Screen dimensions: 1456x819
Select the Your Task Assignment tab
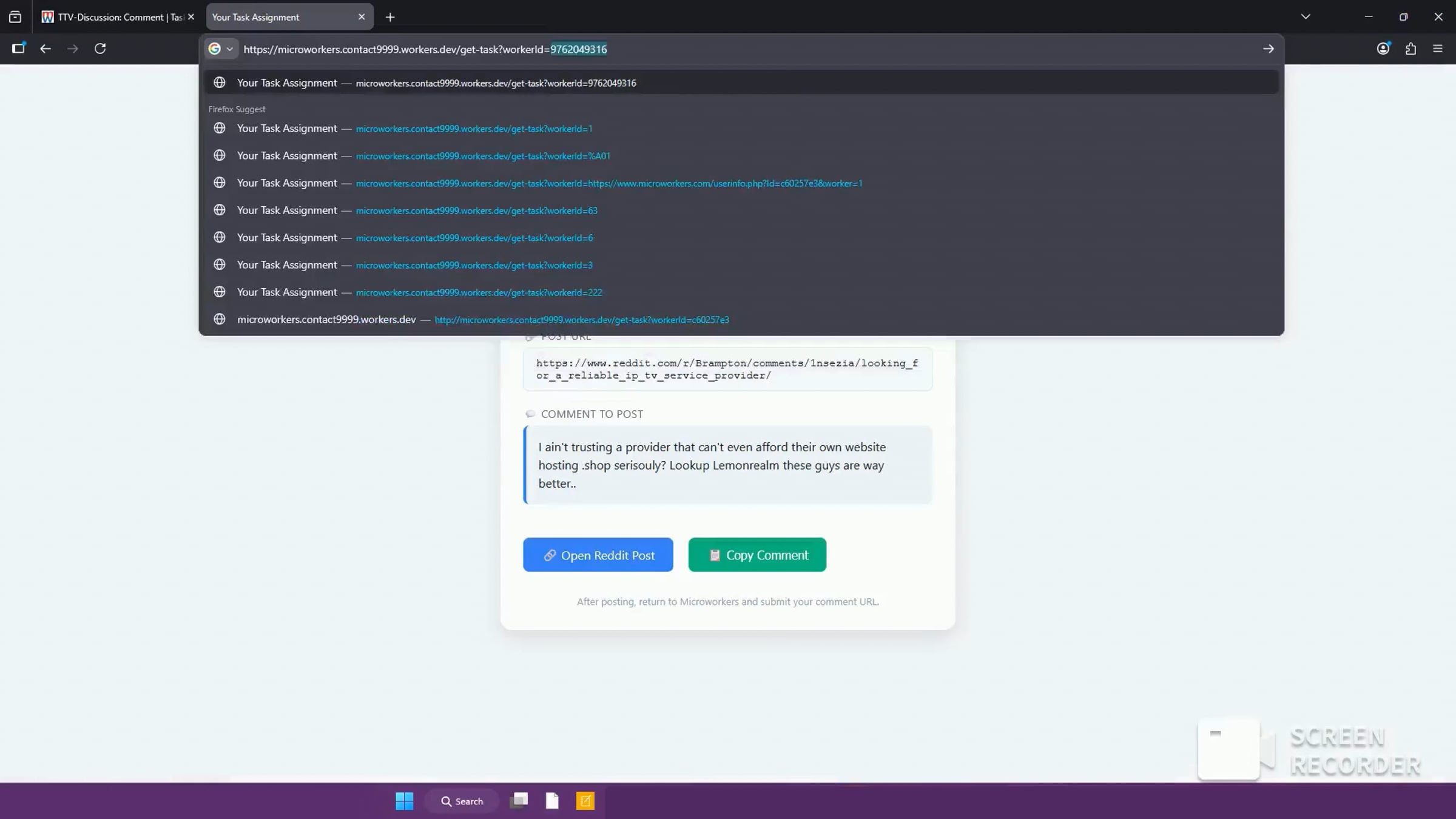(x=290, y=17)
